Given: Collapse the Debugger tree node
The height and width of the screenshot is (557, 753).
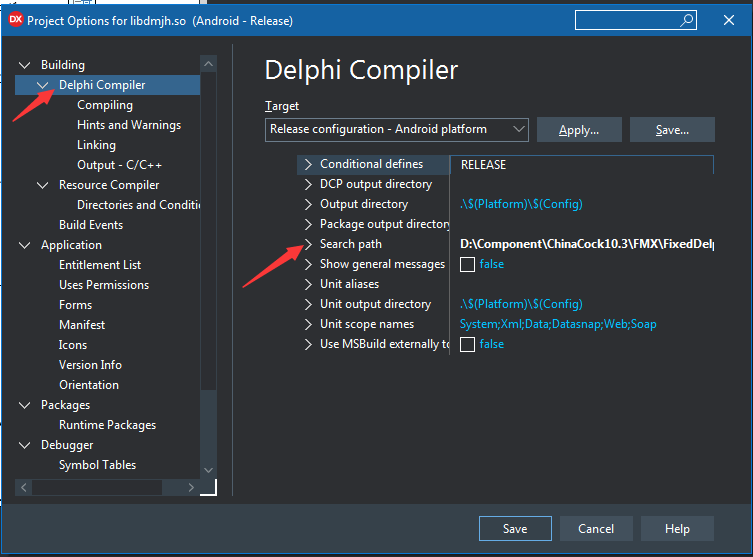Looking at the screenshot, I should (x=24, y=445).
